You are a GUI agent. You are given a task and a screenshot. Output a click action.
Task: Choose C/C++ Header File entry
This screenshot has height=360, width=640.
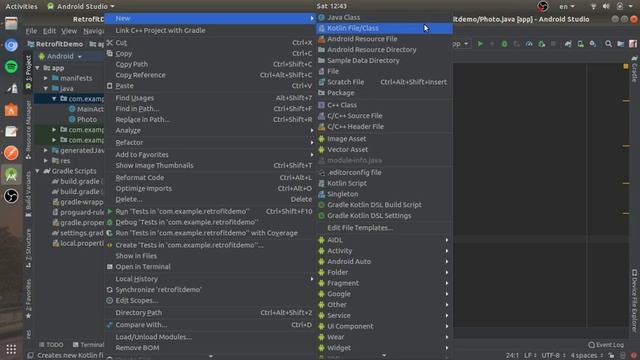tap(384, 127)
